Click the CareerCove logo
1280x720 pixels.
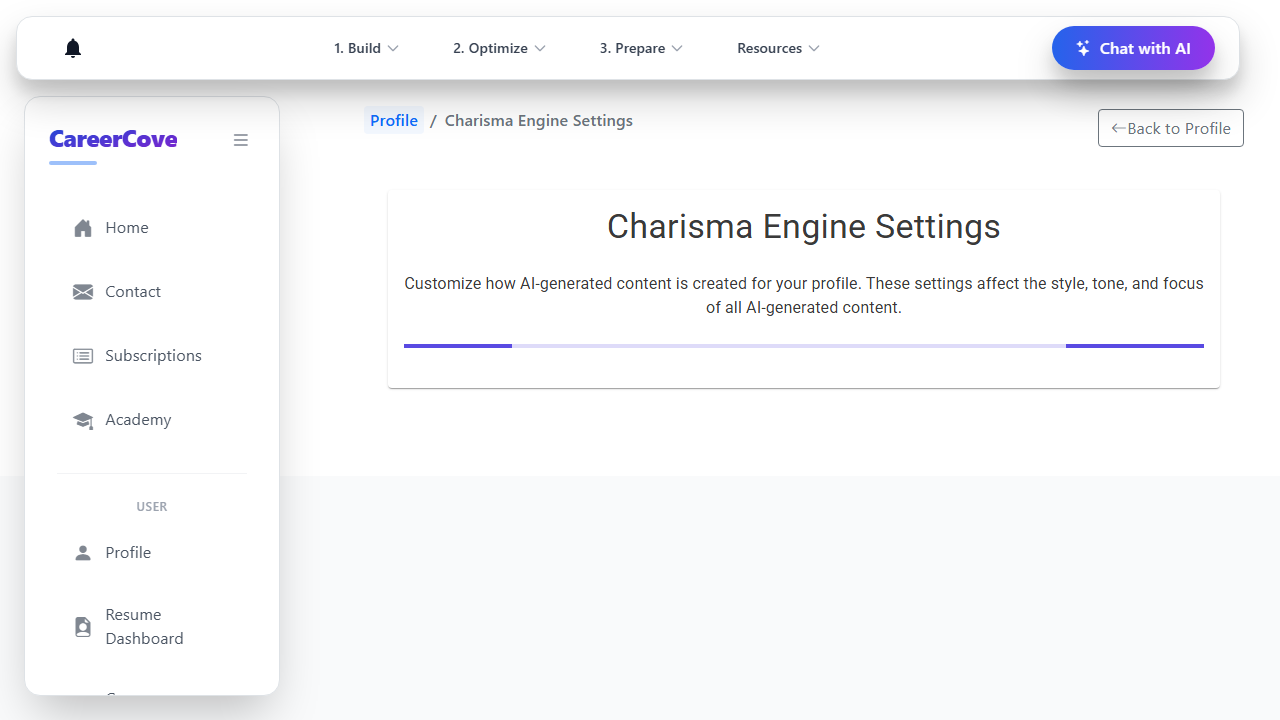[x=113, y=140]
